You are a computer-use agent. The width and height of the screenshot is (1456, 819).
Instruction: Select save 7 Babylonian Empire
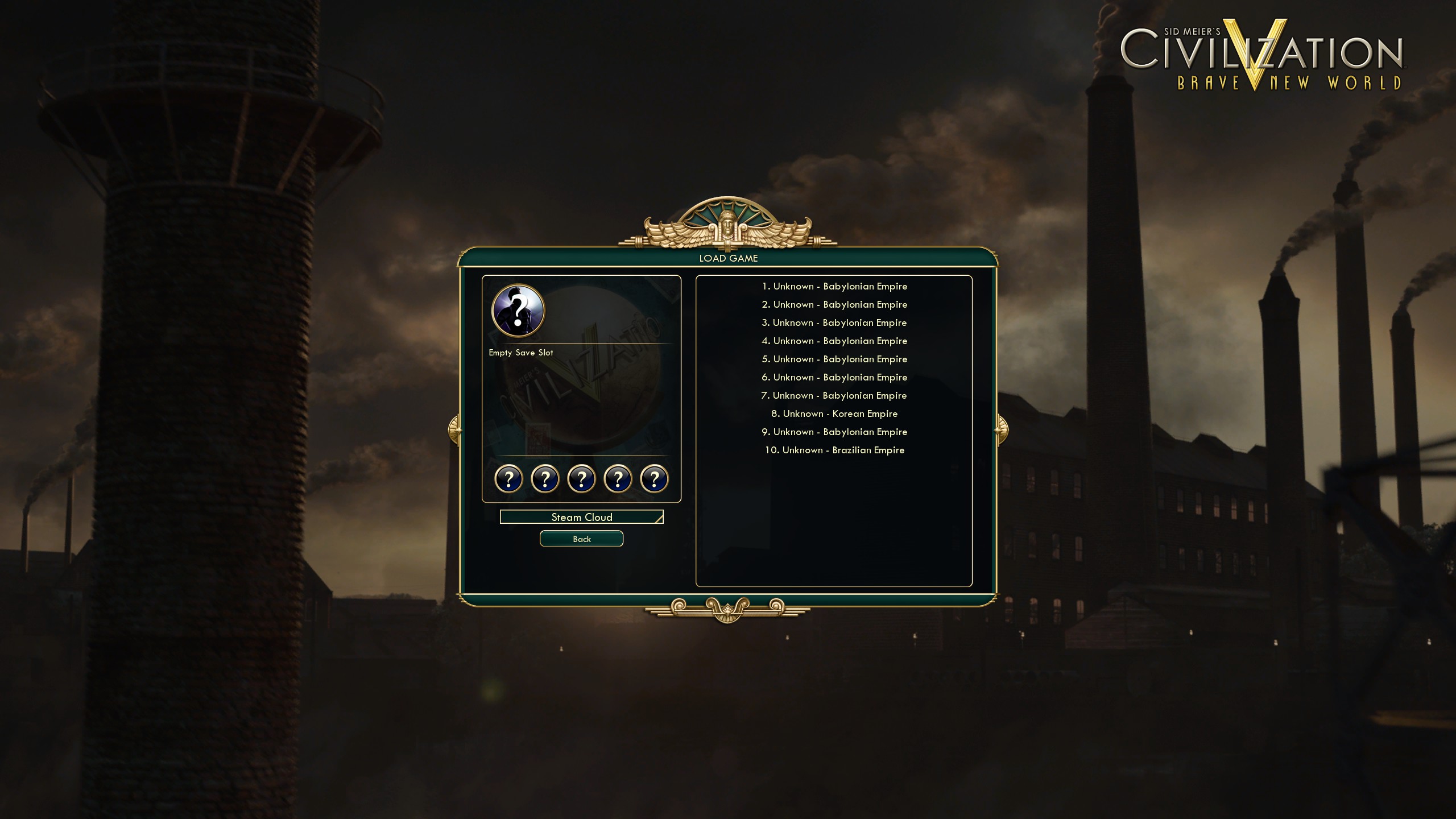[834, 396]
